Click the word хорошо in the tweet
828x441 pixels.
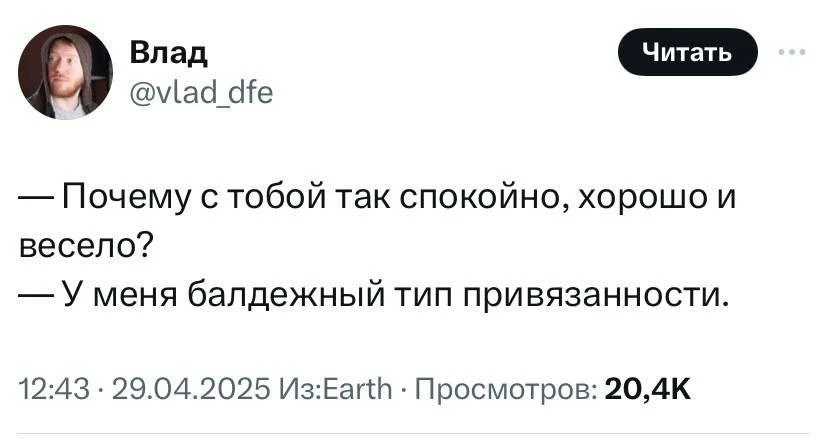[x=630, y=194]
